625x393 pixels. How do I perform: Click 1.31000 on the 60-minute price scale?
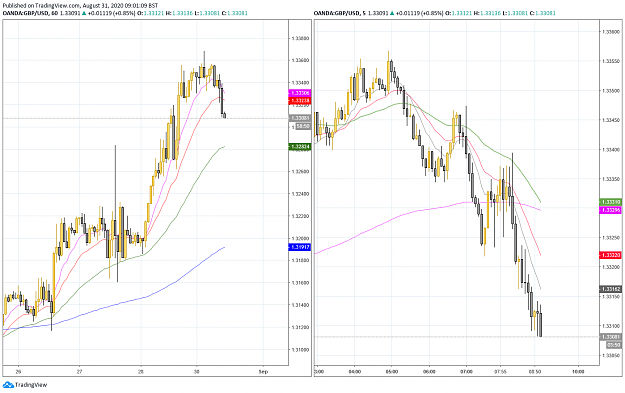301,350
